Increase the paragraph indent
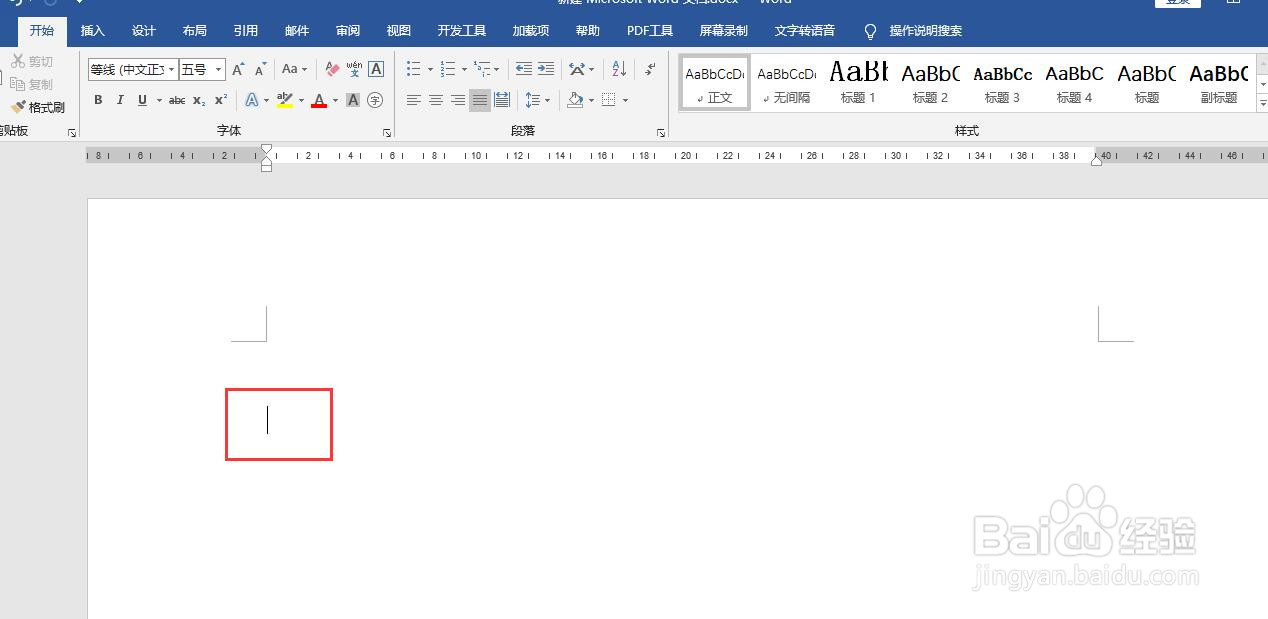The height and width of the screenshot is (619, 1268). (x=546, y=69)
